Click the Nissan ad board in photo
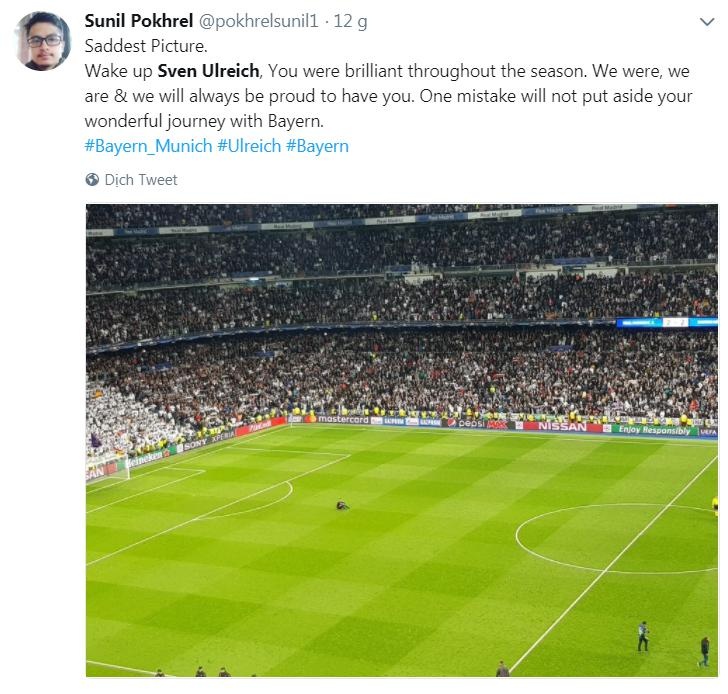Image resolution: width=728 pixels, height=694 pixels. (x=562, y=426)
